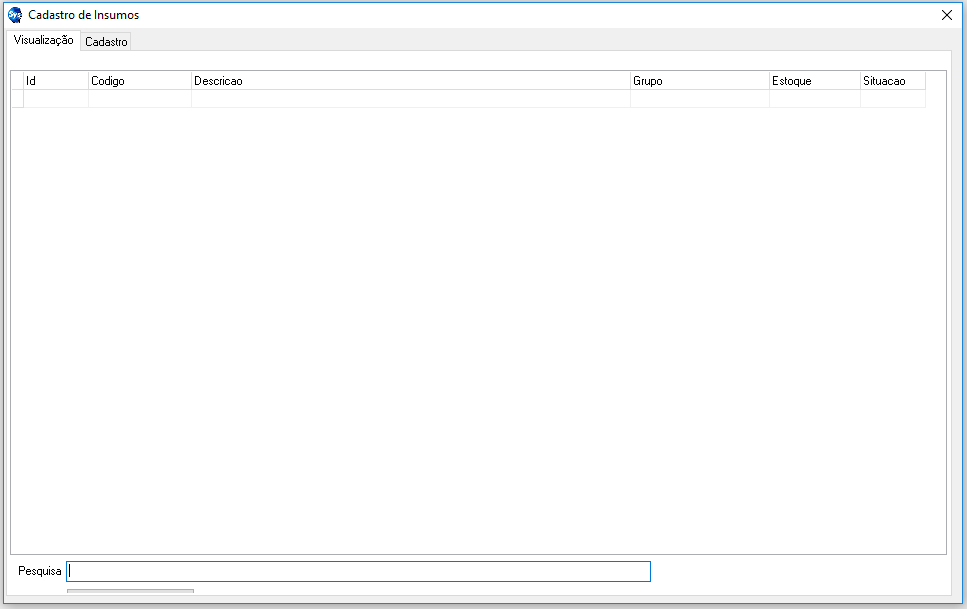Sort by the Codigo column header
Image resolution: width=967 pixels, height=609 pixels.
pyautogui.click(x=139, y=81)
